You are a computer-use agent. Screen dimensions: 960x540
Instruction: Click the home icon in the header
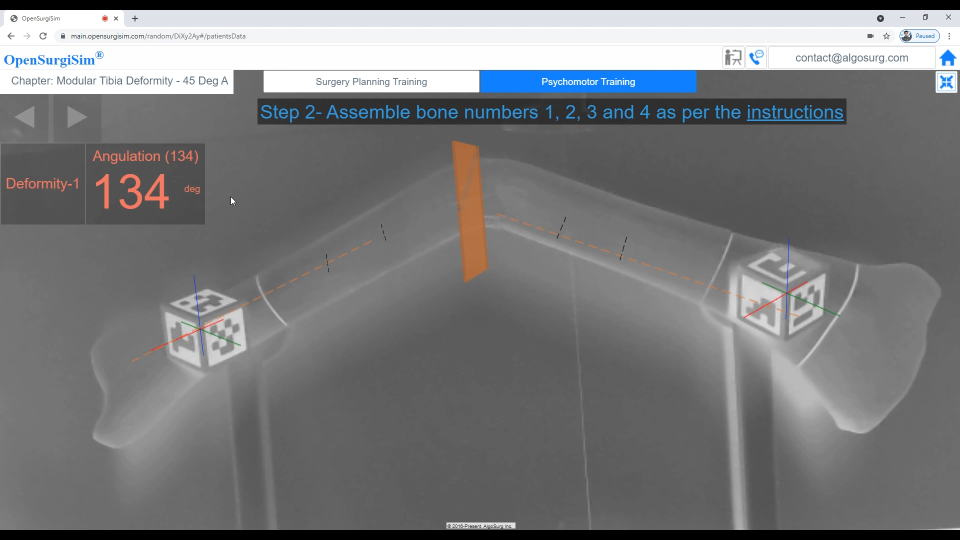click(x=947, y=58)
